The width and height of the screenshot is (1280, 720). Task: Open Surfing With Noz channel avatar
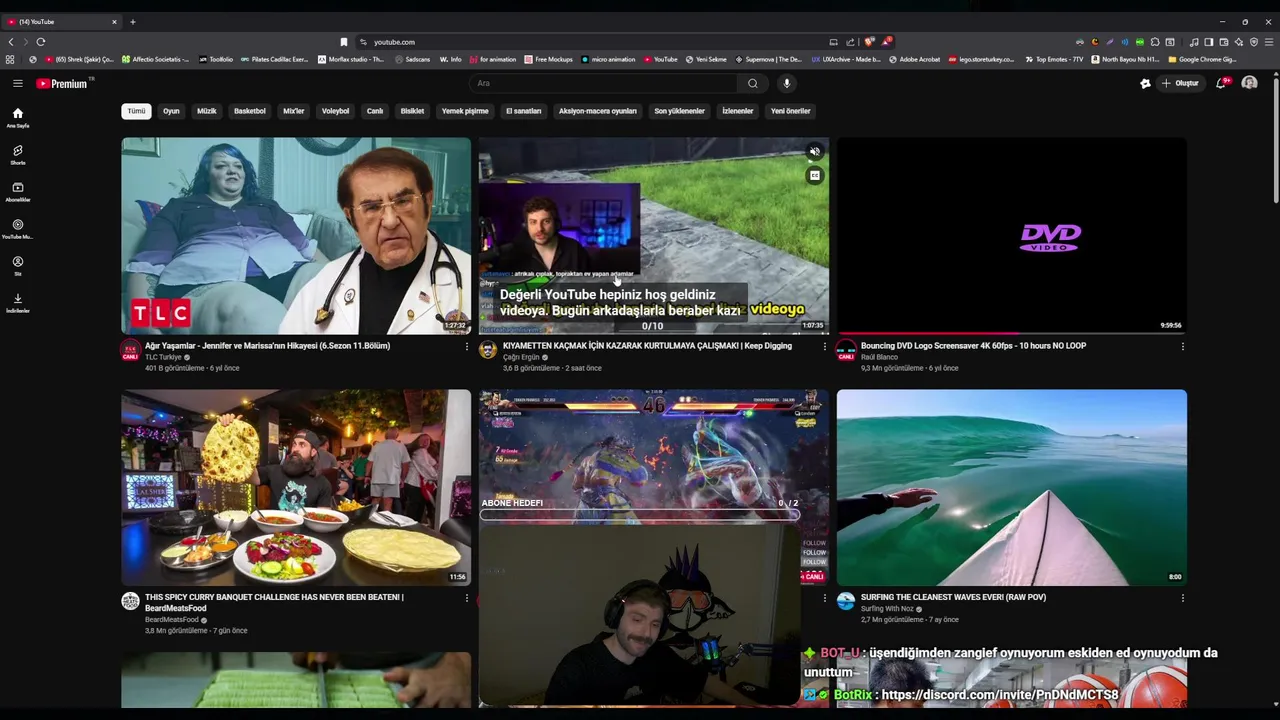click(846, 601)
